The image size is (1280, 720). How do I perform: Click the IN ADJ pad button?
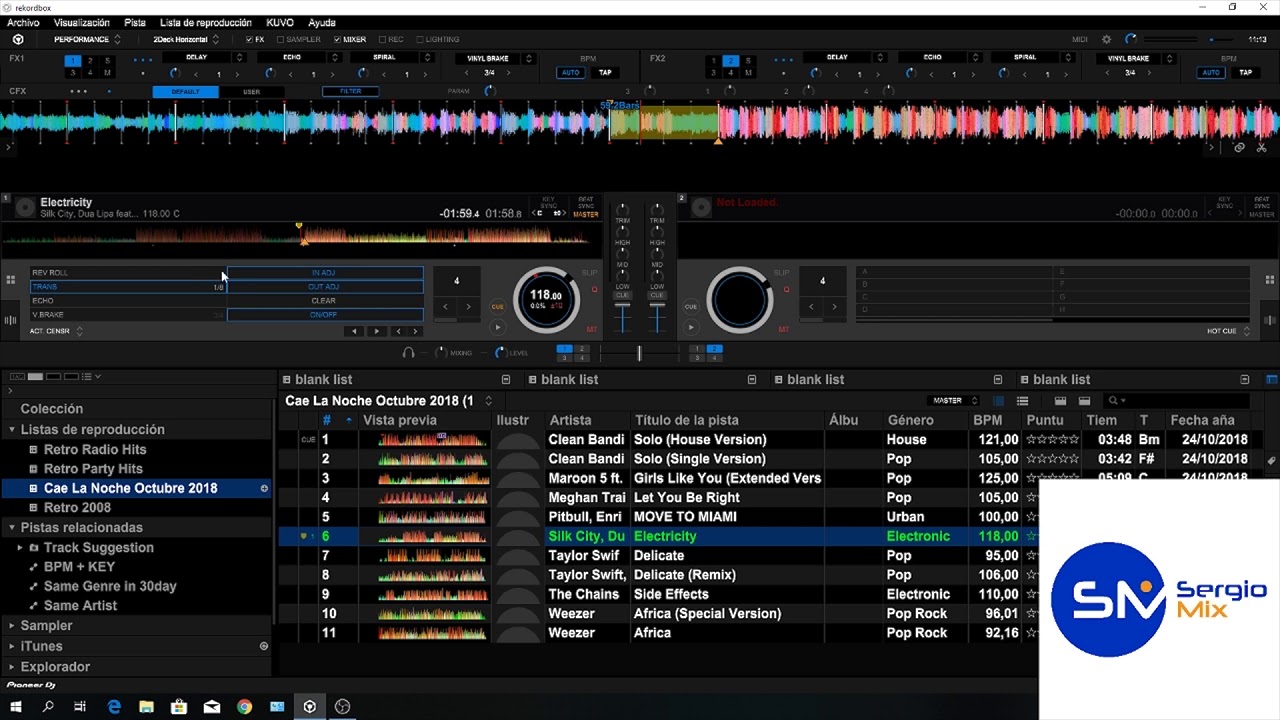pos(324,272)
